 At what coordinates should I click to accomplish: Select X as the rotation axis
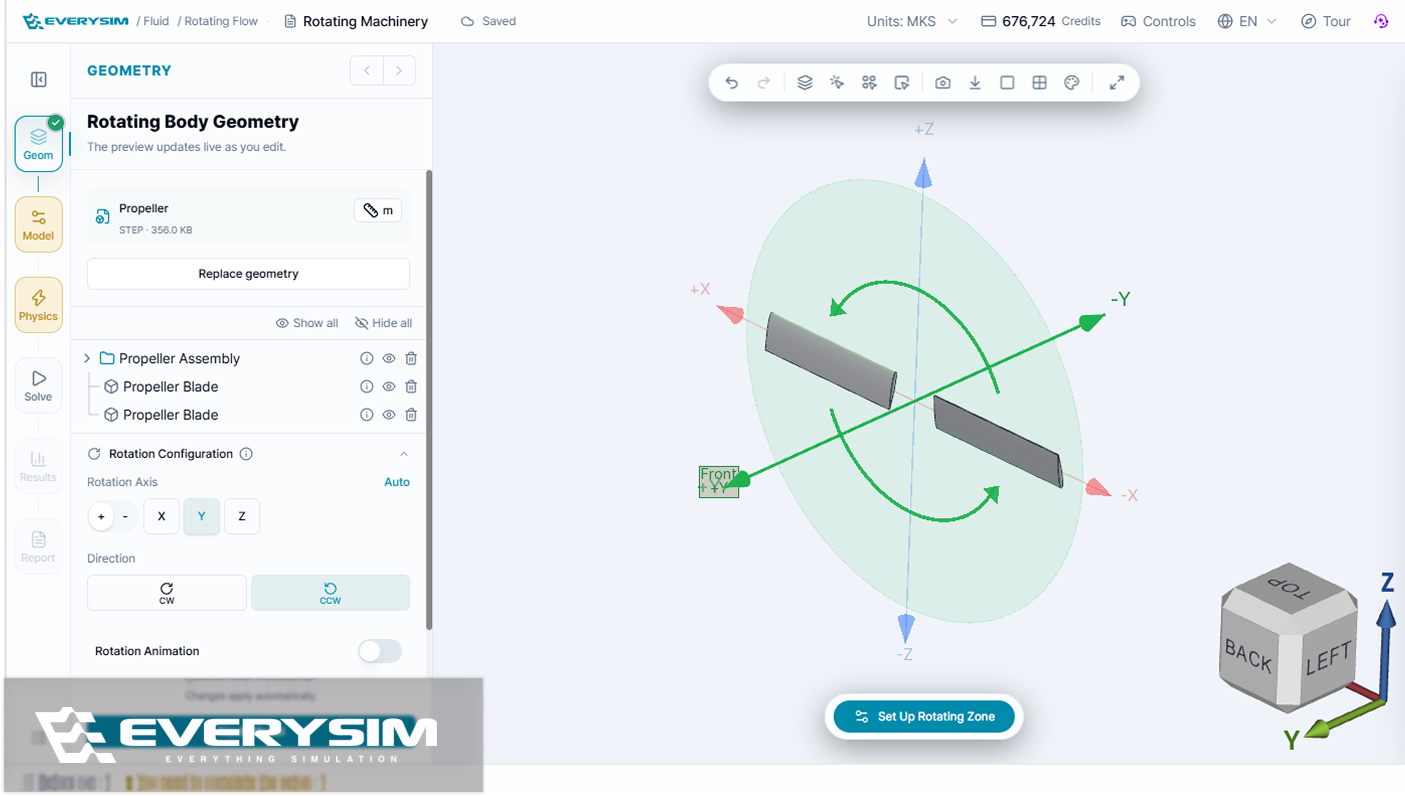(x=162, y=516)
